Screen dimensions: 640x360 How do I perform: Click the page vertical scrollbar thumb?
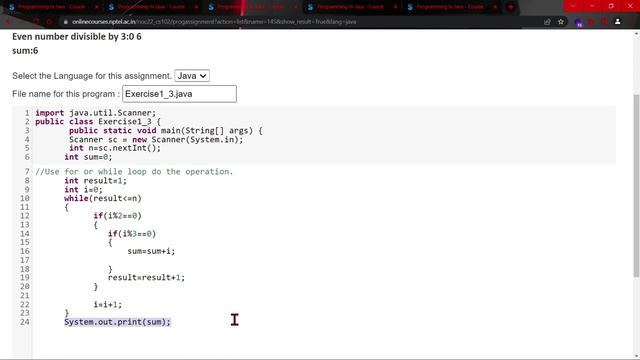[636, 186]
